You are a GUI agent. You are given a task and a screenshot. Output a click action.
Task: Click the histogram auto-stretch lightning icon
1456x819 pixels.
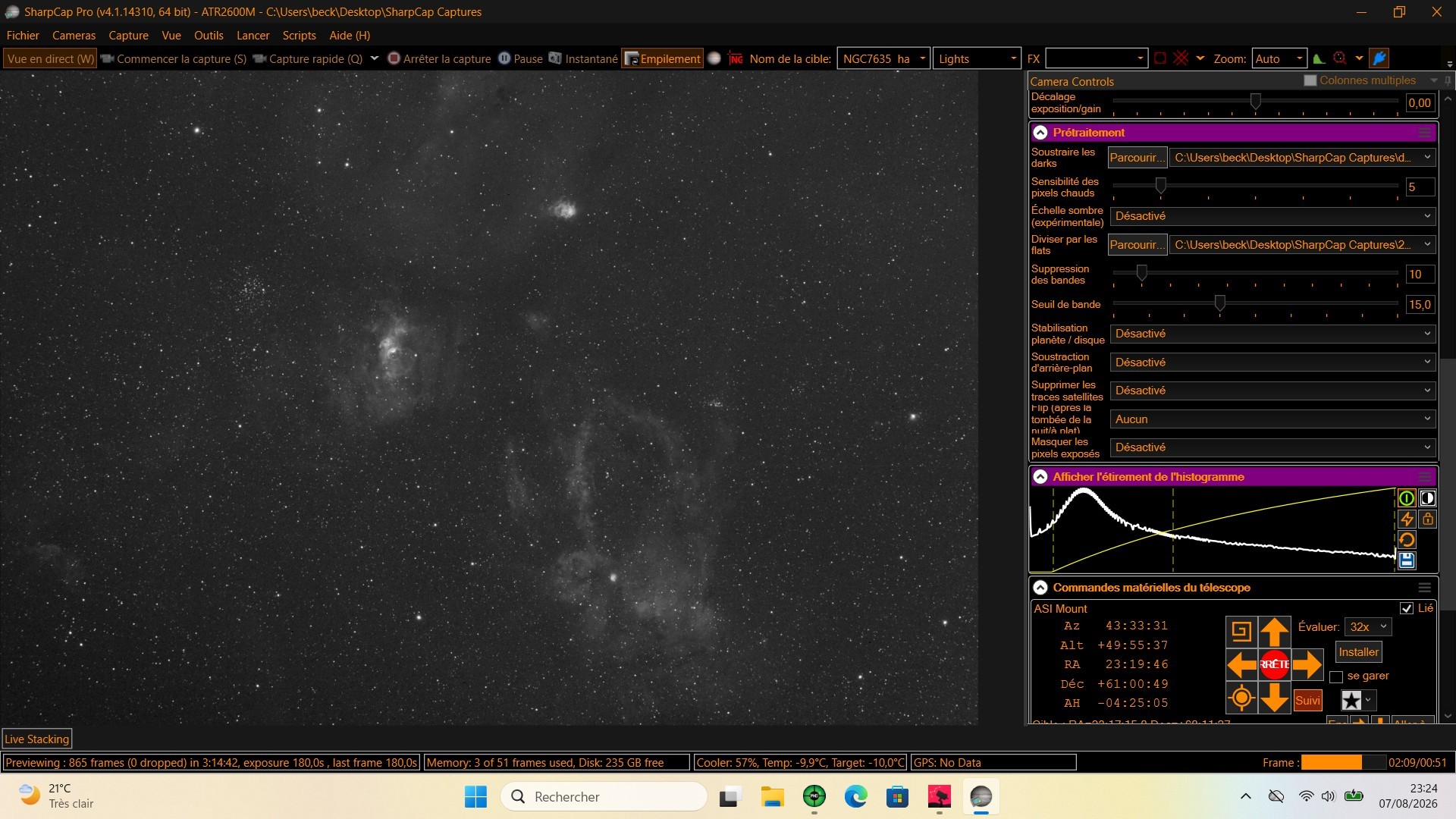tap(1407, 519)
